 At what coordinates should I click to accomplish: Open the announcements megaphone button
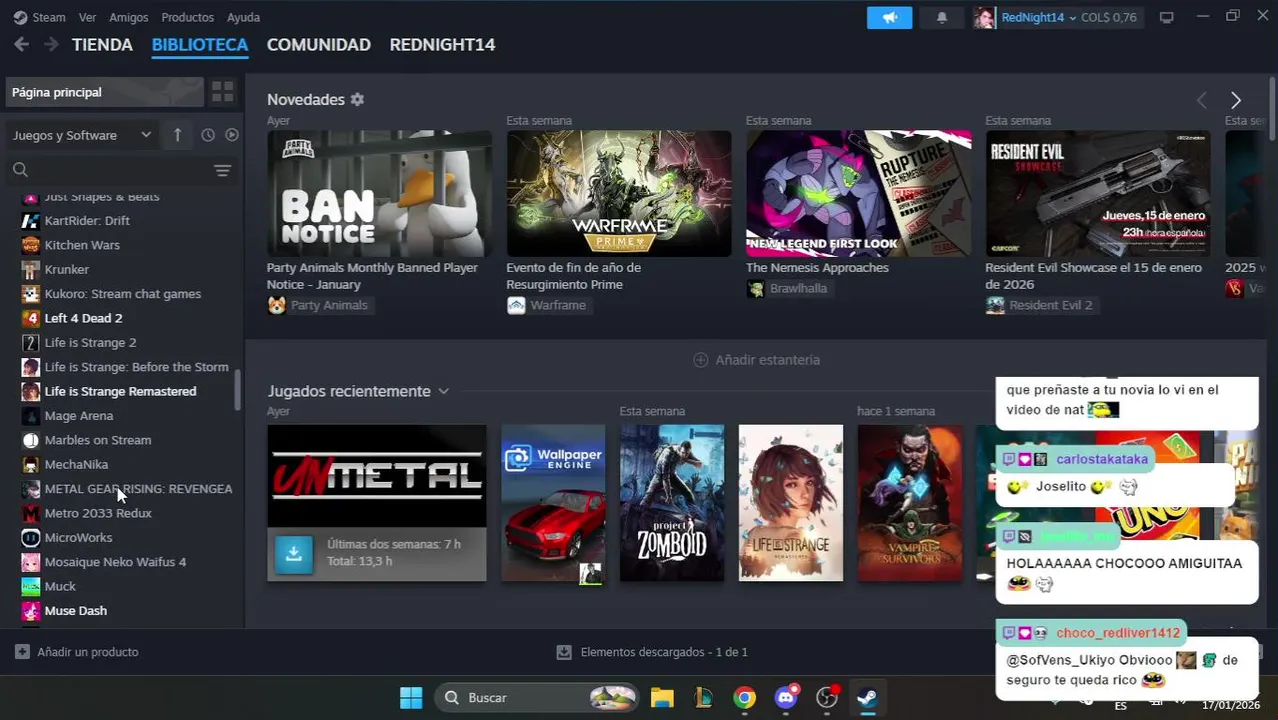tap(889, 17)
